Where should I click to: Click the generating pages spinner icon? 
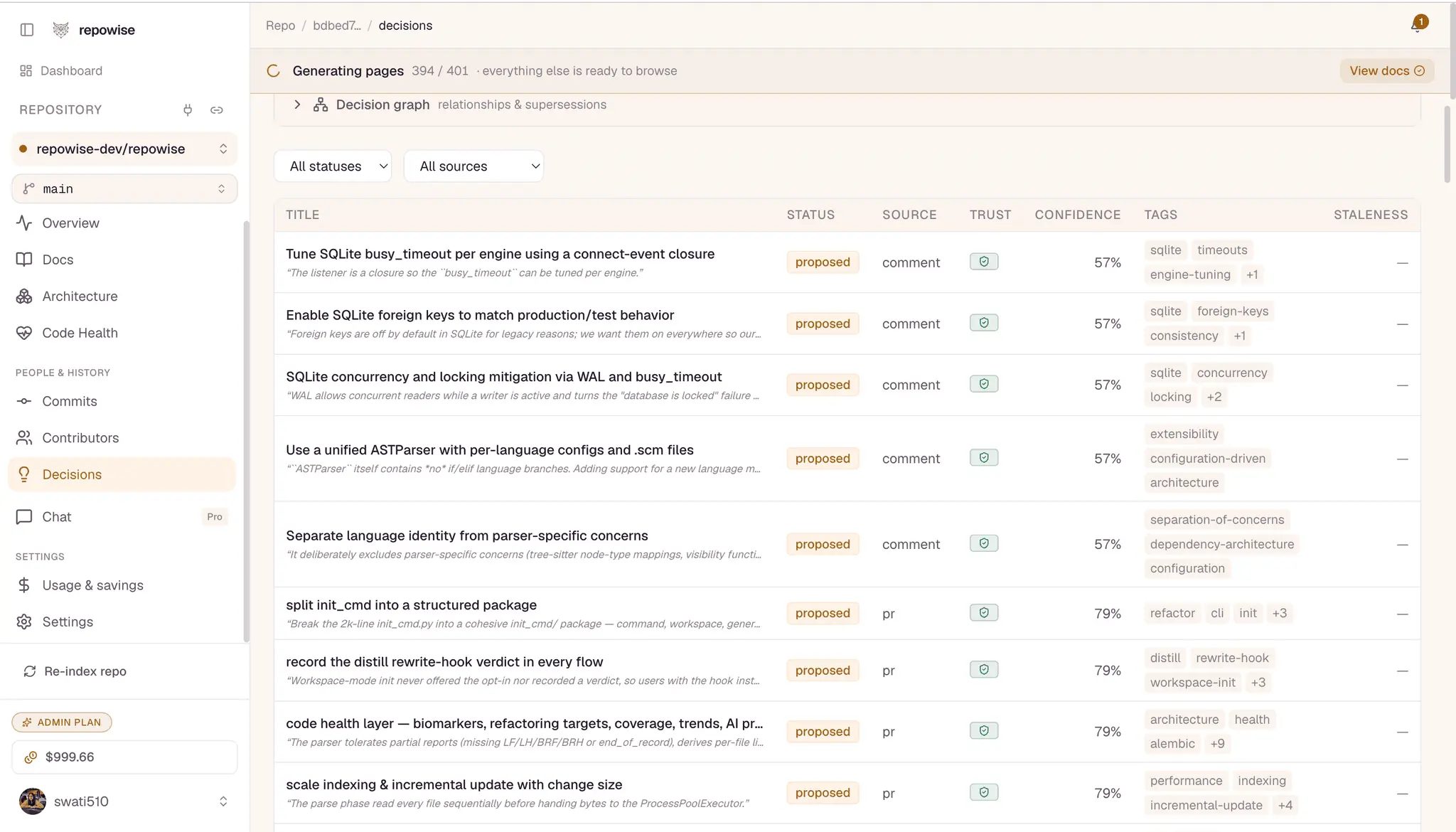point(274,70)
